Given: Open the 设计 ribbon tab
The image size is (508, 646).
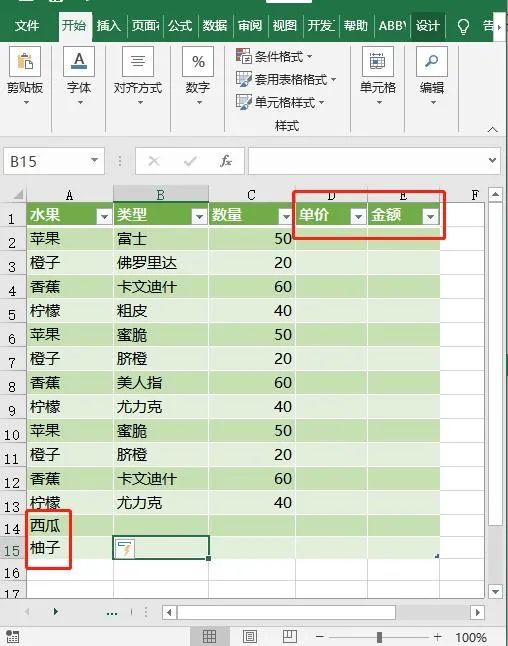Looking at the screenshot, I should tap(427, 26).
